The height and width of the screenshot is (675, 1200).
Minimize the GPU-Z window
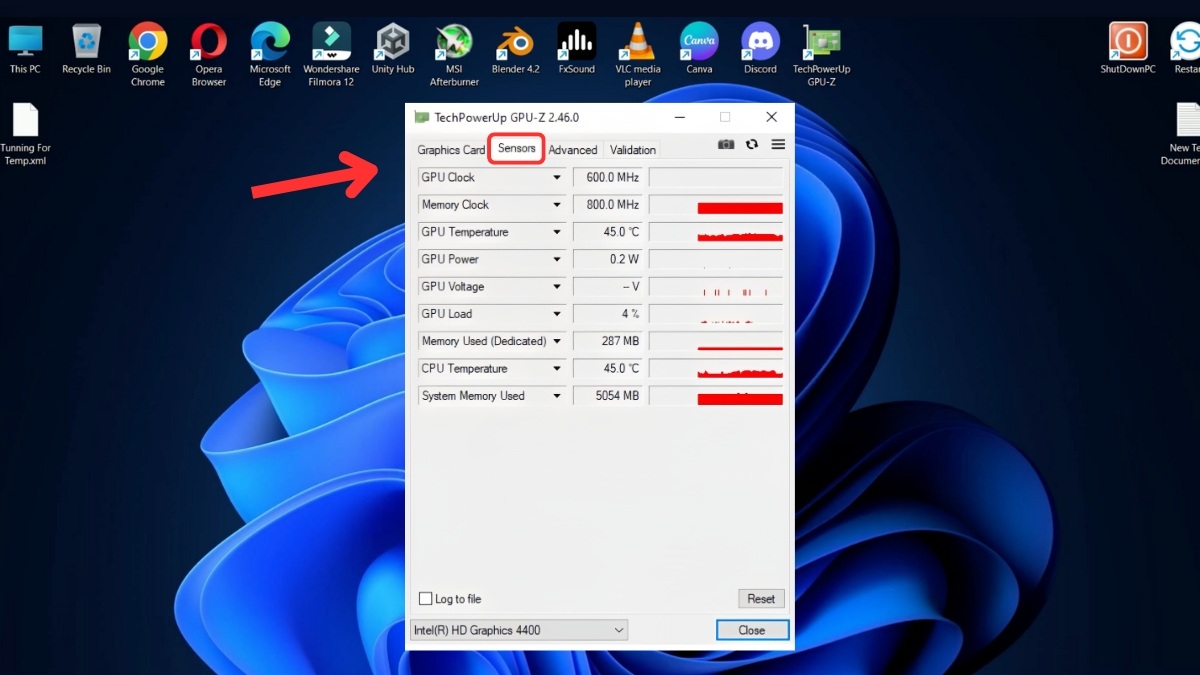pyautogui.click(x=680, y=117)
